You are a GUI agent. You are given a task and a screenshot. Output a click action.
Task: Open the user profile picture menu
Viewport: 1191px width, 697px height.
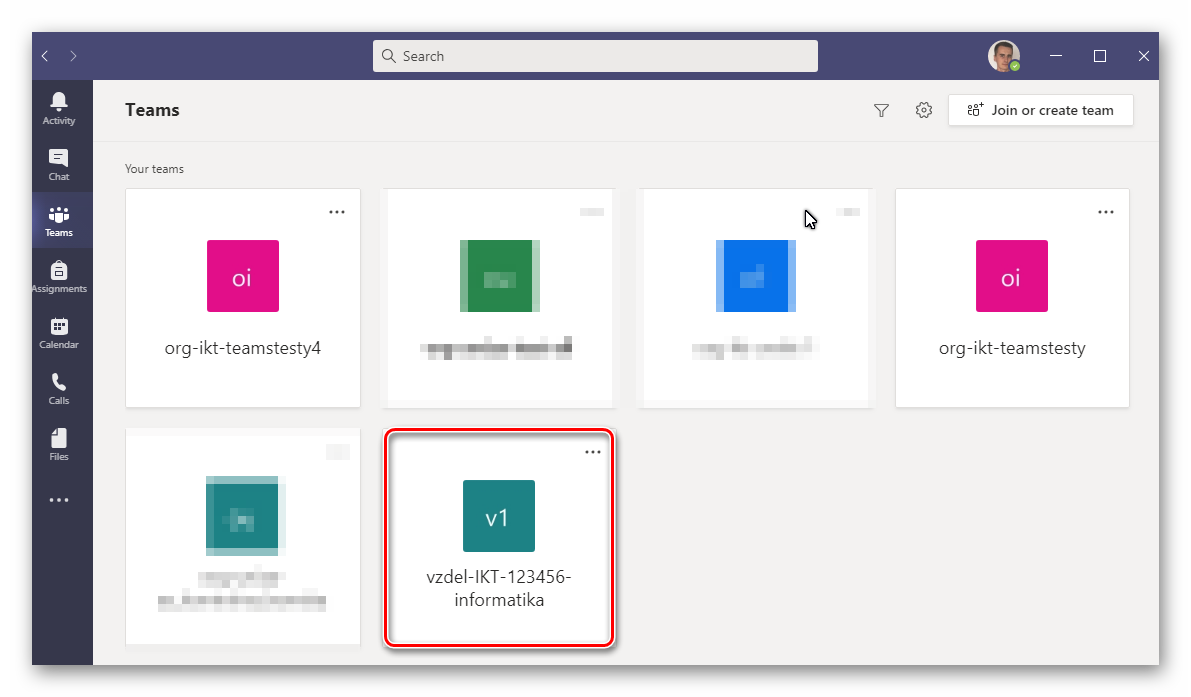coord(1003,56)
